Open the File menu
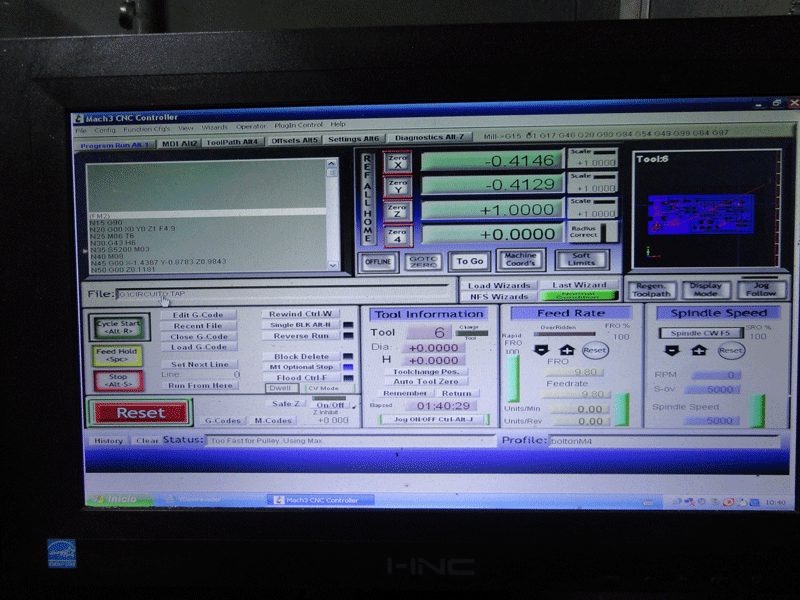The image size is (800, 600). click(81, 131)
